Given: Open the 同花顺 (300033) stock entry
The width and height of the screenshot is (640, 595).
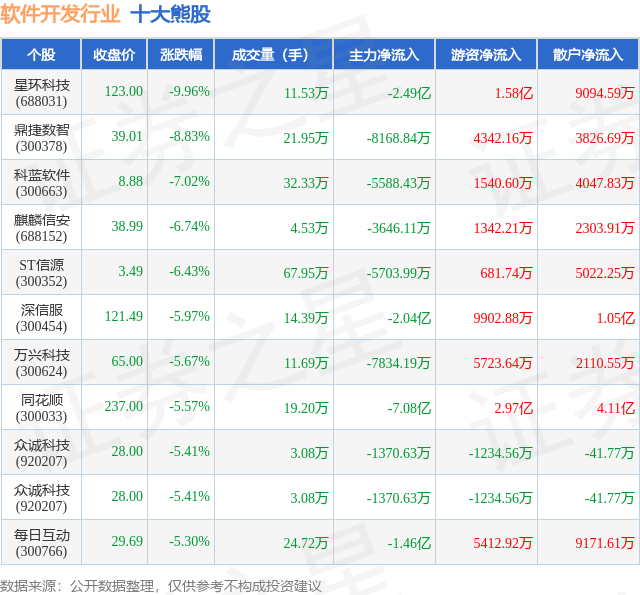Looking at the screenshot, I should click(x=42, y=408).
